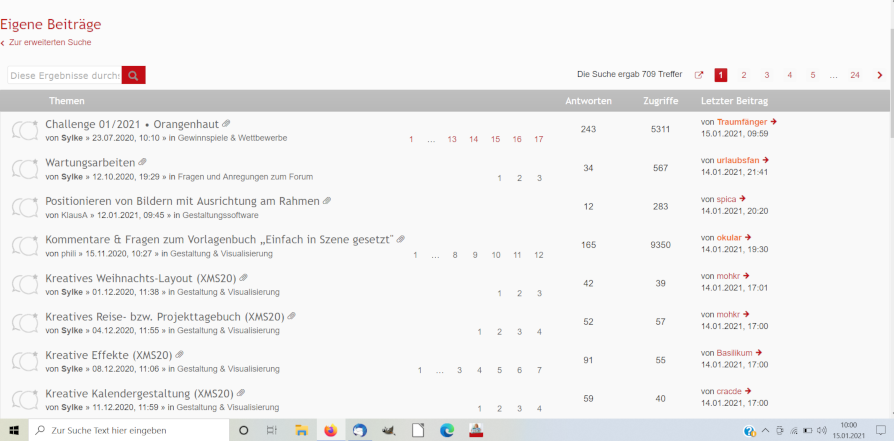
Task: Focus Windows taskbar search box
Action: (x=128, y=430)
